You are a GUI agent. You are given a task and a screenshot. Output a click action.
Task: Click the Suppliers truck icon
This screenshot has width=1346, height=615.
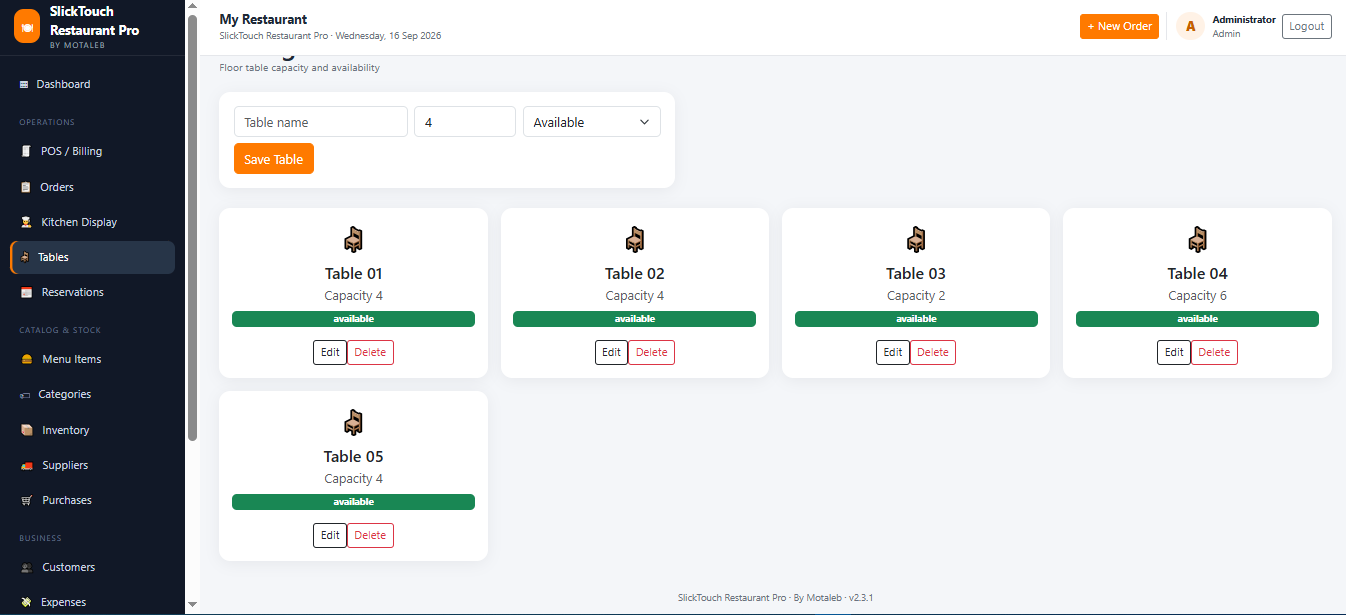tap(26, 465)
